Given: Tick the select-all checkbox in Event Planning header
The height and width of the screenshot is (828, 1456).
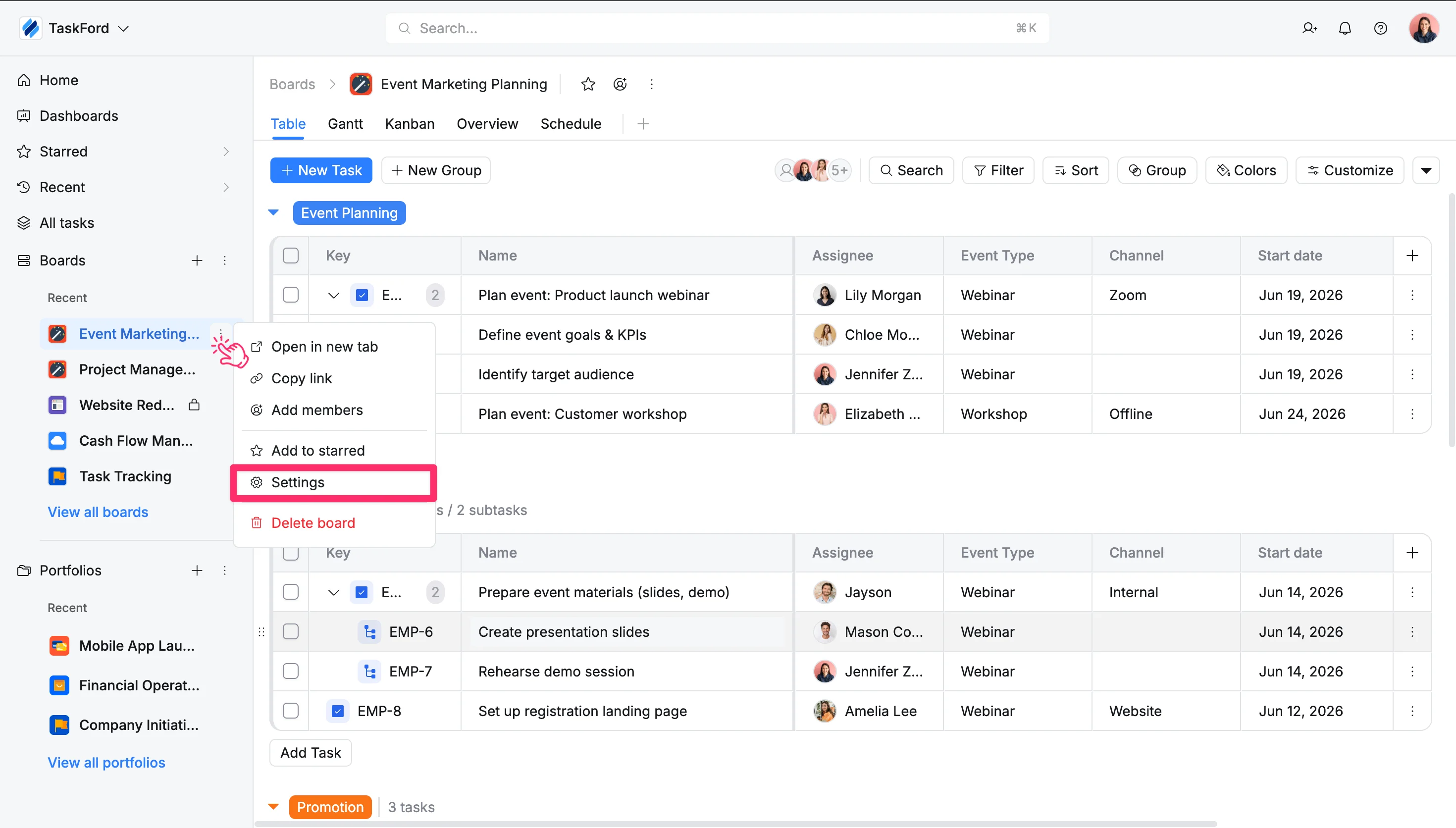Looking at the screenshot, I should 291,256.
